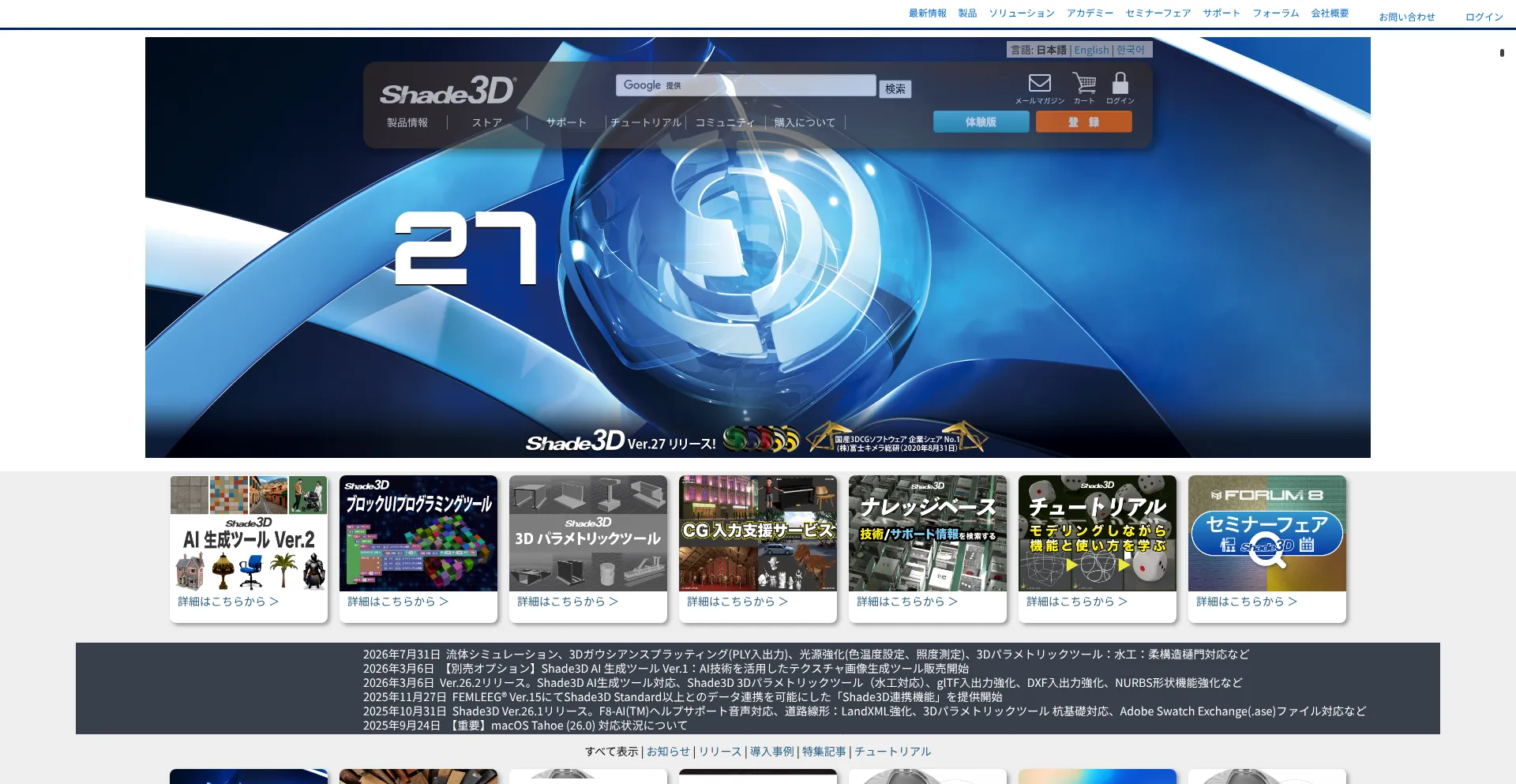Viewport: 1516px width, 784px height.
Task: Click the padlock login icon
Action: click(x=1120, y=83)
